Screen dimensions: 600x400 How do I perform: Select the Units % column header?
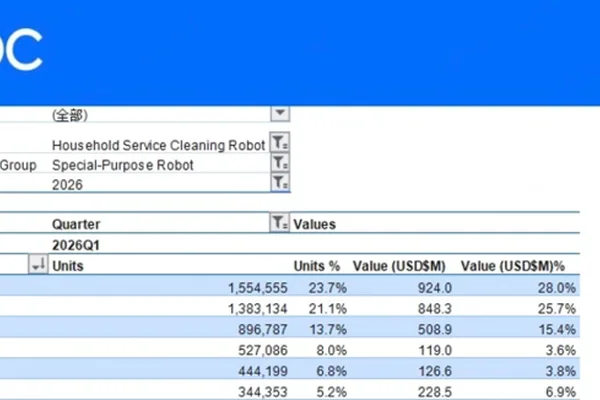316,266
